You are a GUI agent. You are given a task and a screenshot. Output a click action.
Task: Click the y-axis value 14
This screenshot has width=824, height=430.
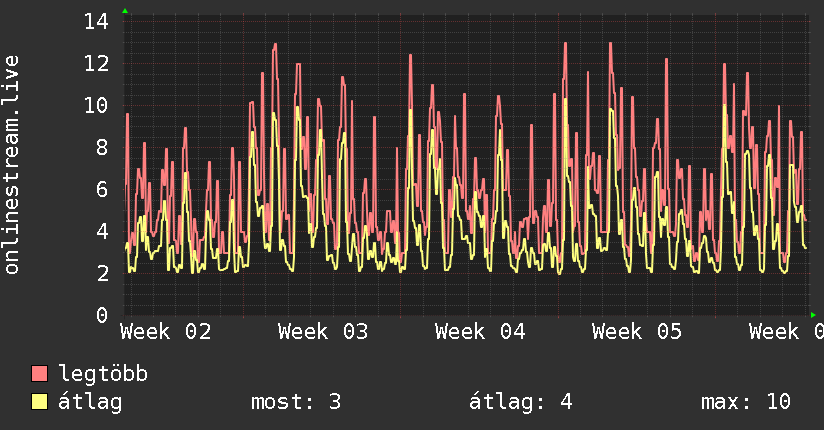(97, 22)
